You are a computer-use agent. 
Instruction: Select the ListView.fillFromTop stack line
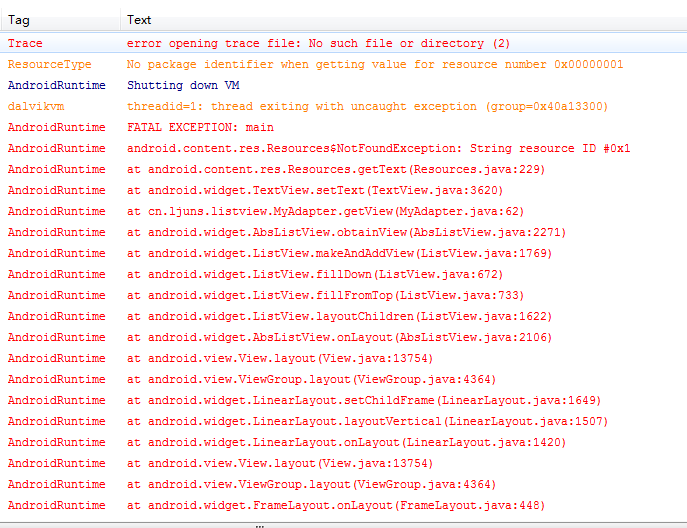click(x=344, y=296)
